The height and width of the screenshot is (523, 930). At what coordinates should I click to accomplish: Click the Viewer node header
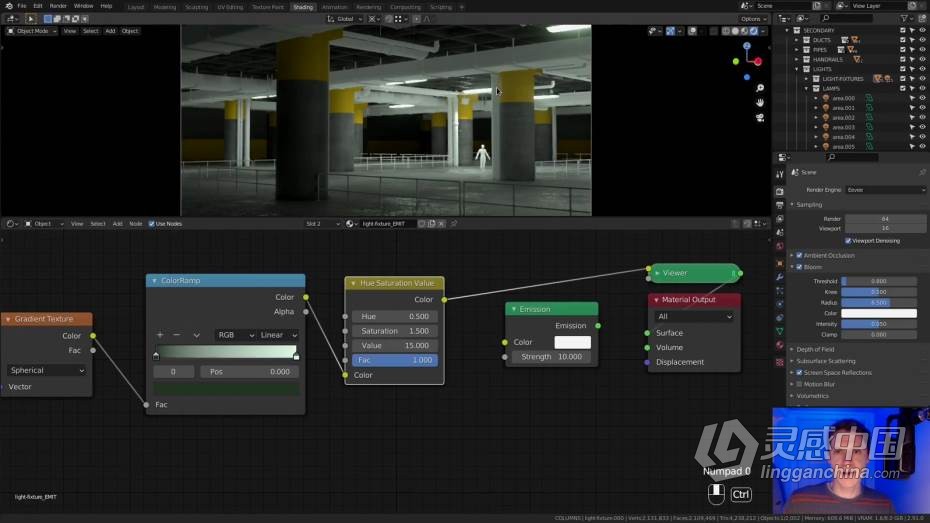[695, 273]
